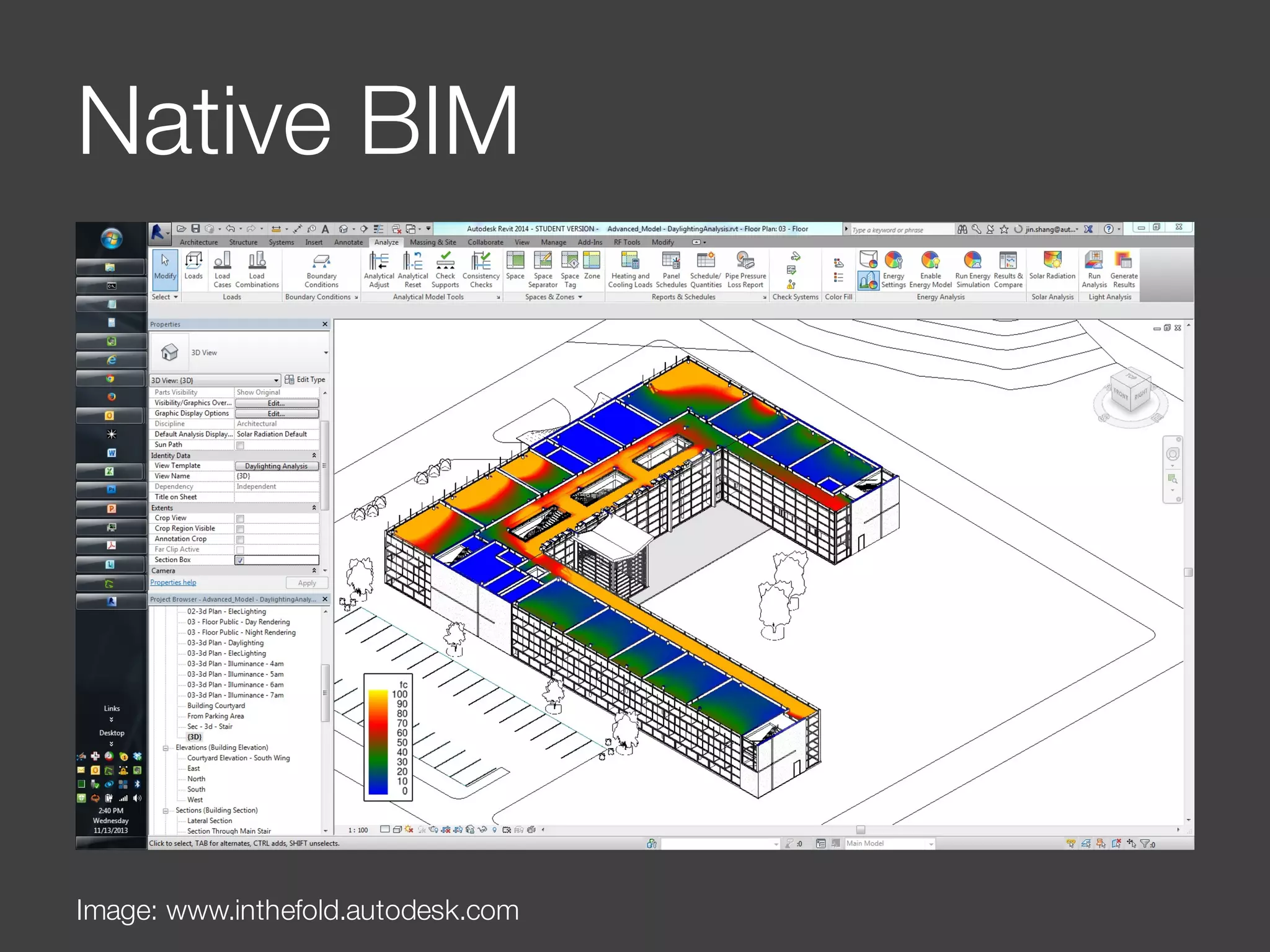The width and height of the screenshot is (1270, 952).
Task: Select the Space tool
Action: [515, 267]
